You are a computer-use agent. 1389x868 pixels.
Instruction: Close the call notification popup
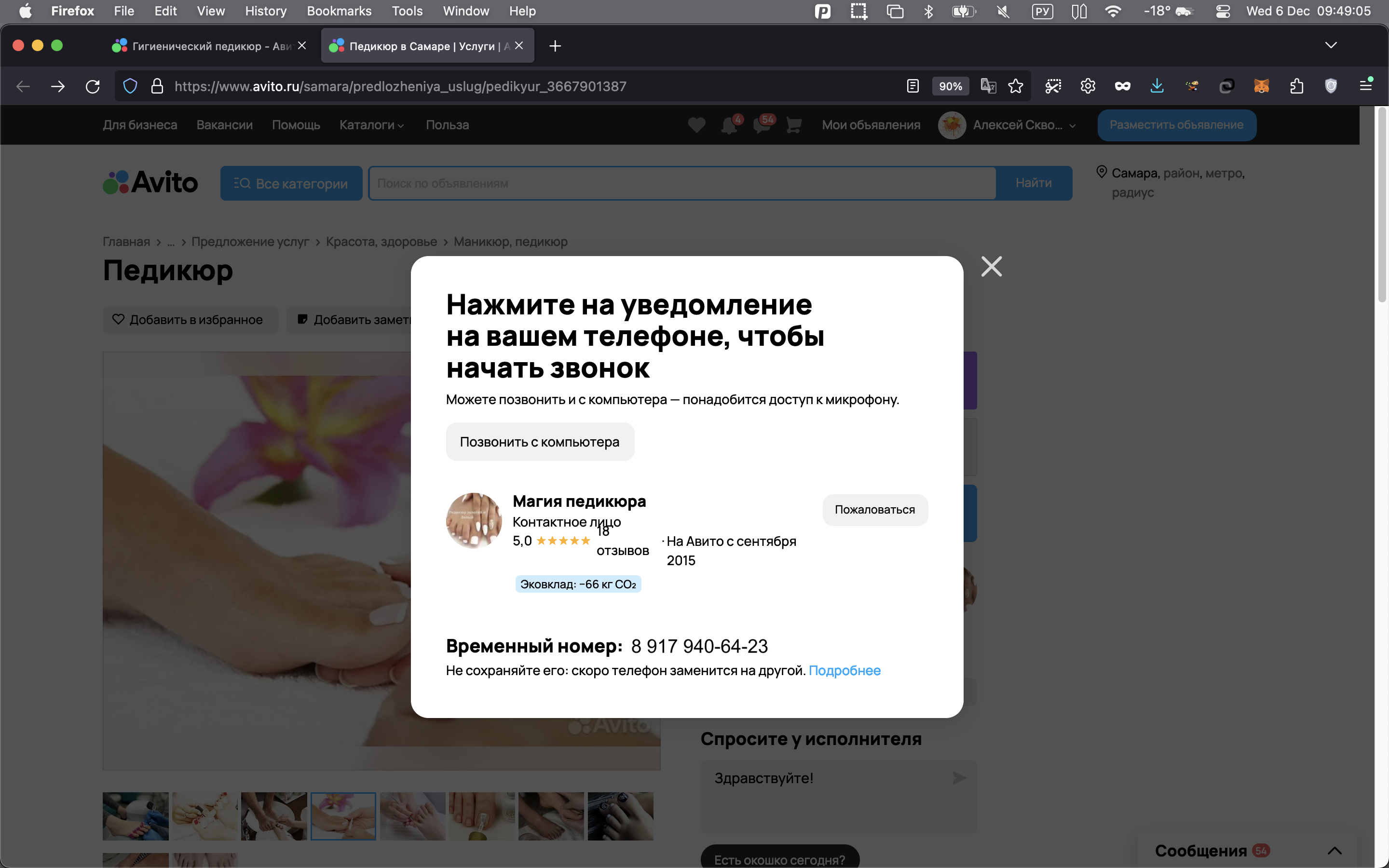coord(991,266)
